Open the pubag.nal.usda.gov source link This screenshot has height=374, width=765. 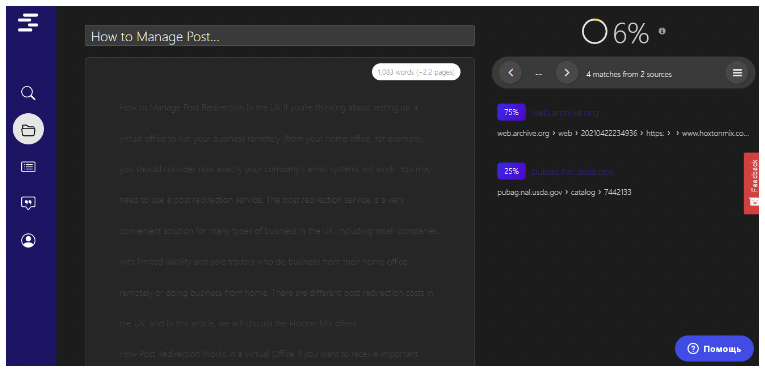[573, 172]
